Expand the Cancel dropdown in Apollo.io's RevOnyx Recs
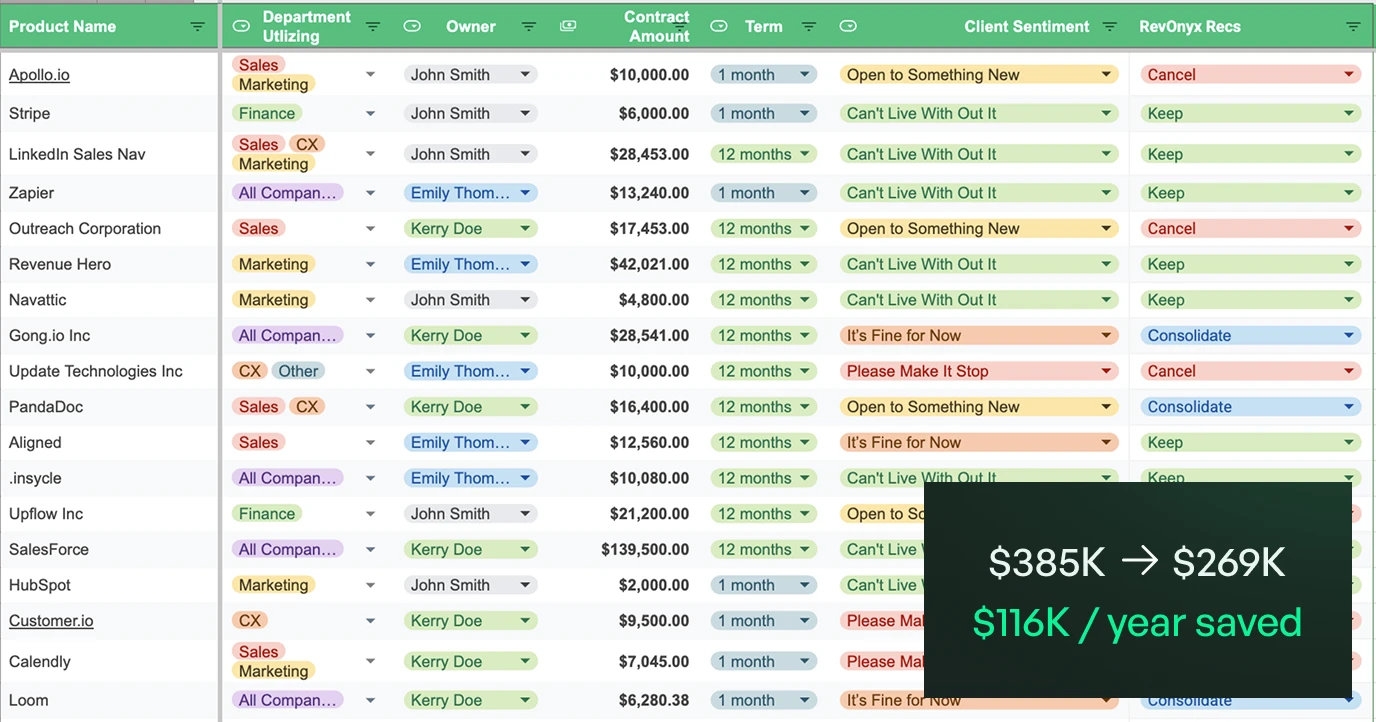This screenshot has height=722, width=1376. [x=1349, y=74]
